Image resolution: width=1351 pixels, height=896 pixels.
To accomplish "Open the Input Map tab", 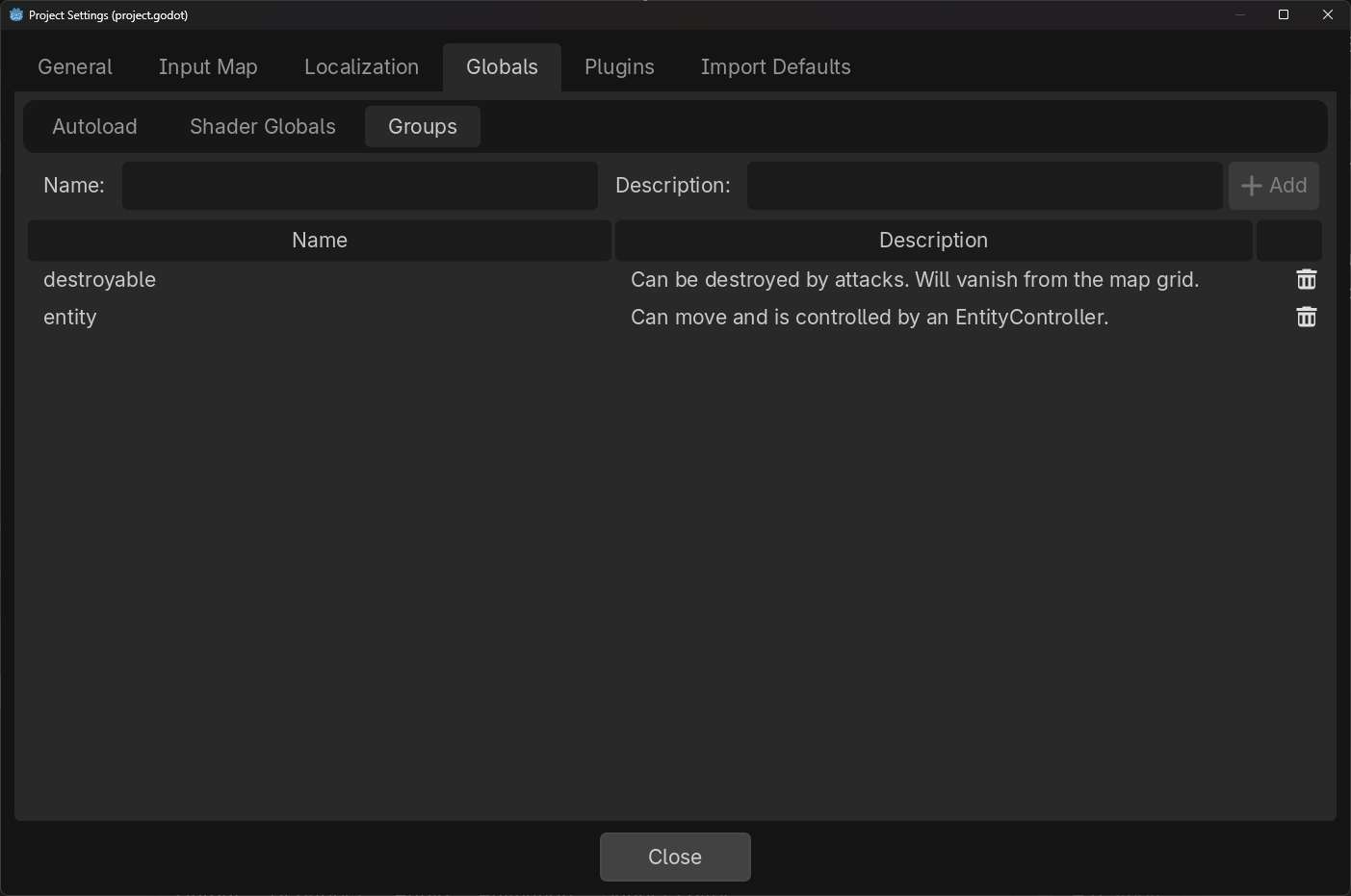I will click(207, 66).
